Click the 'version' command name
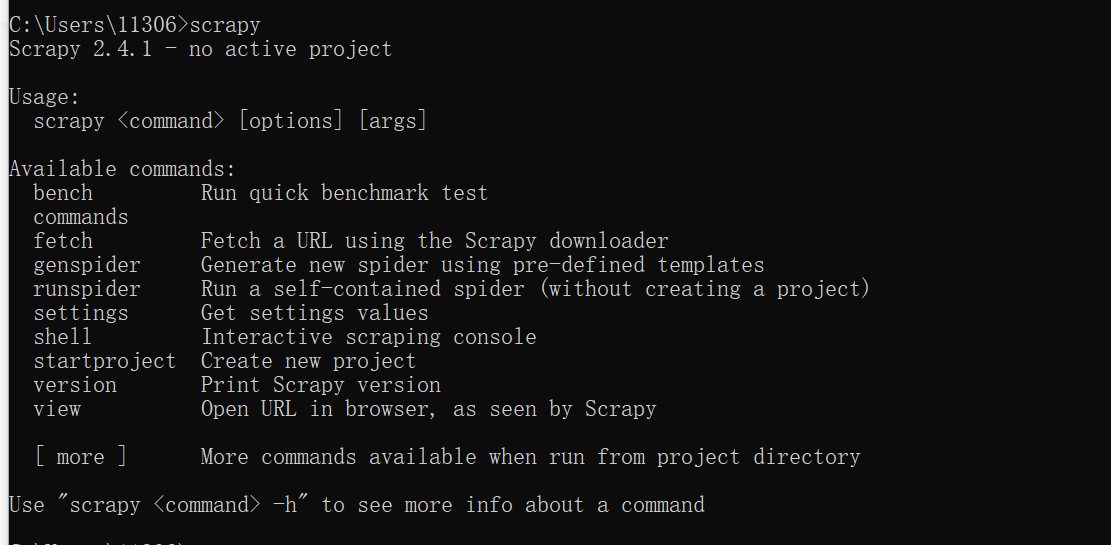The width and height of the screenshot is (1111, 545). click(x=75, y=386)
